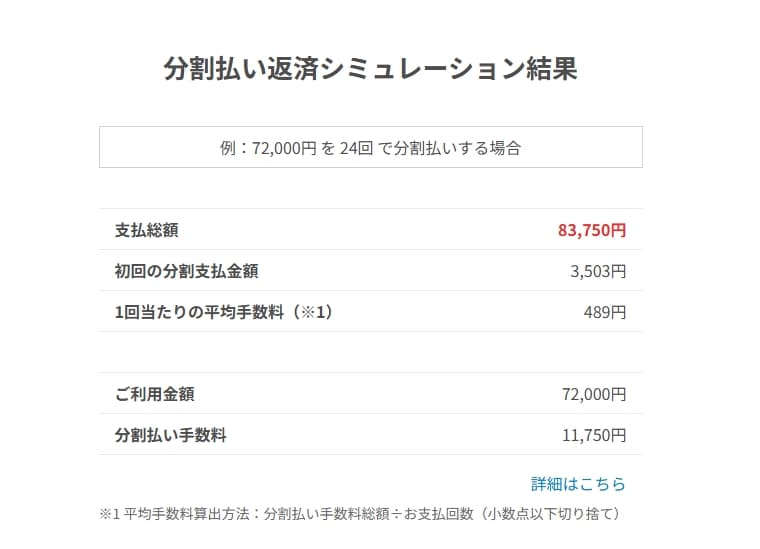Select the 489円 average fee value
This screenshot has width=760, height=549.
605,312
